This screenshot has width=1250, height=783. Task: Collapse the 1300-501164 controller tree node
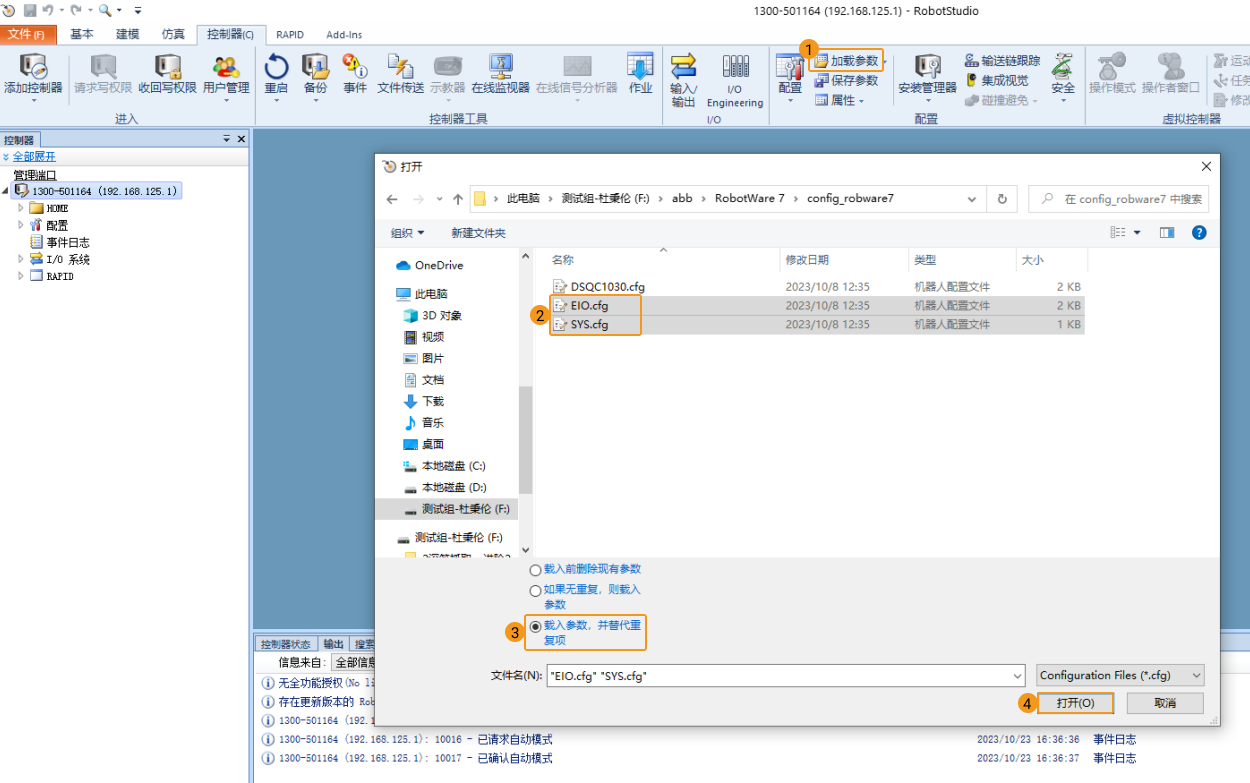(x=6, y=190)
